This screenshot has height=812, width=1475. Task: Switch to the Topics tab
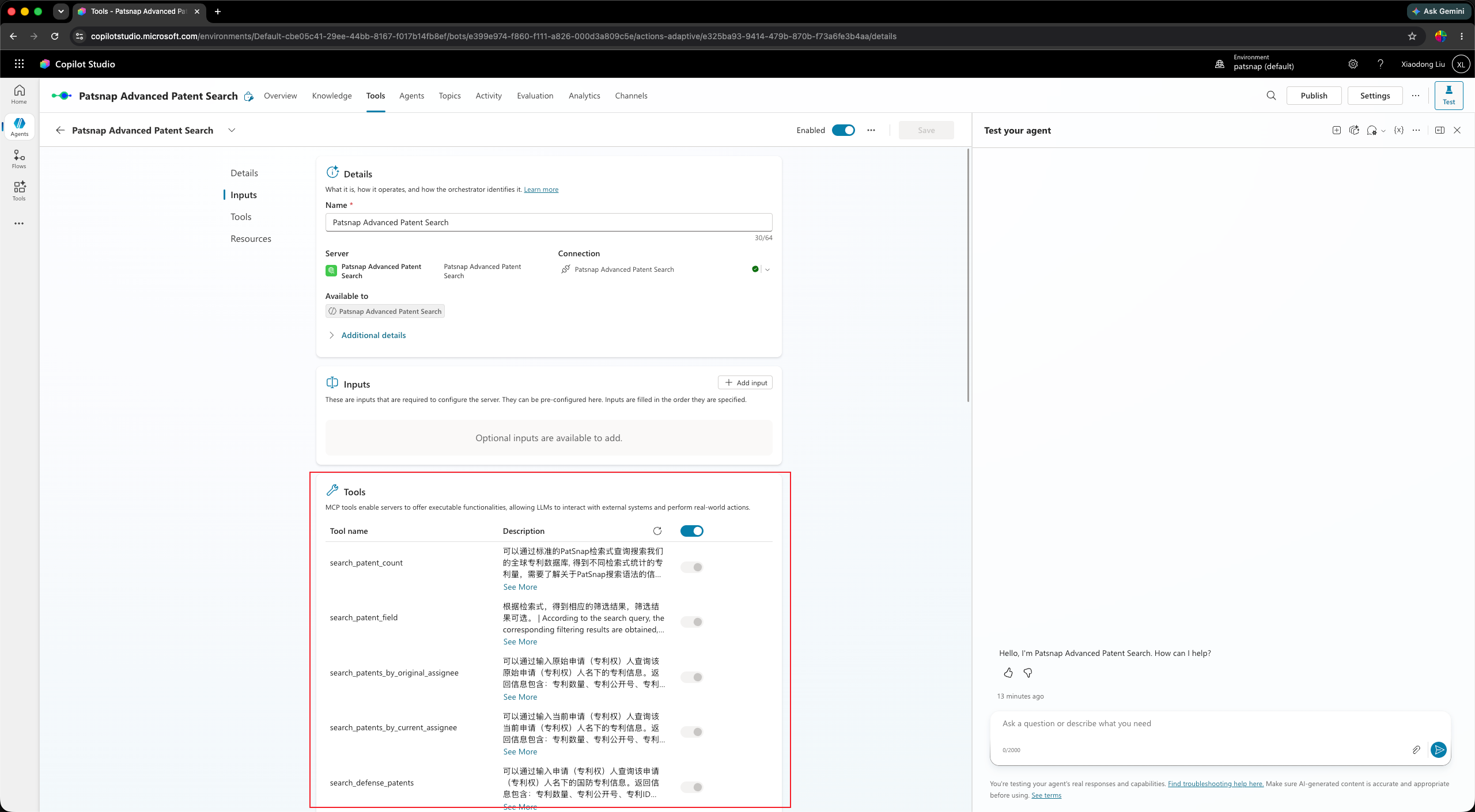coord(449,96)
